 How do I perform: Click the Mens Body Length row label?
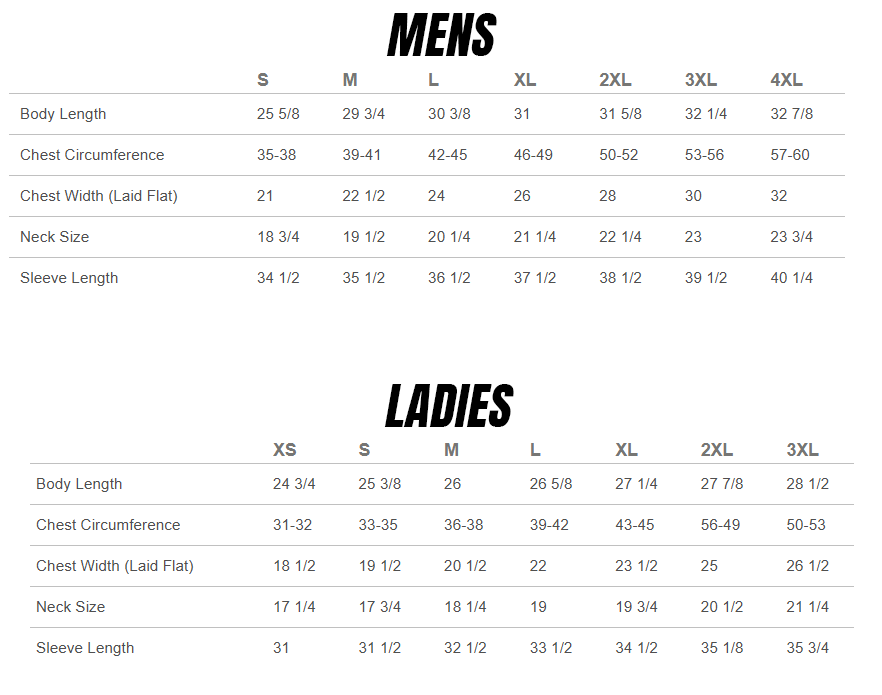click(63, 114)
